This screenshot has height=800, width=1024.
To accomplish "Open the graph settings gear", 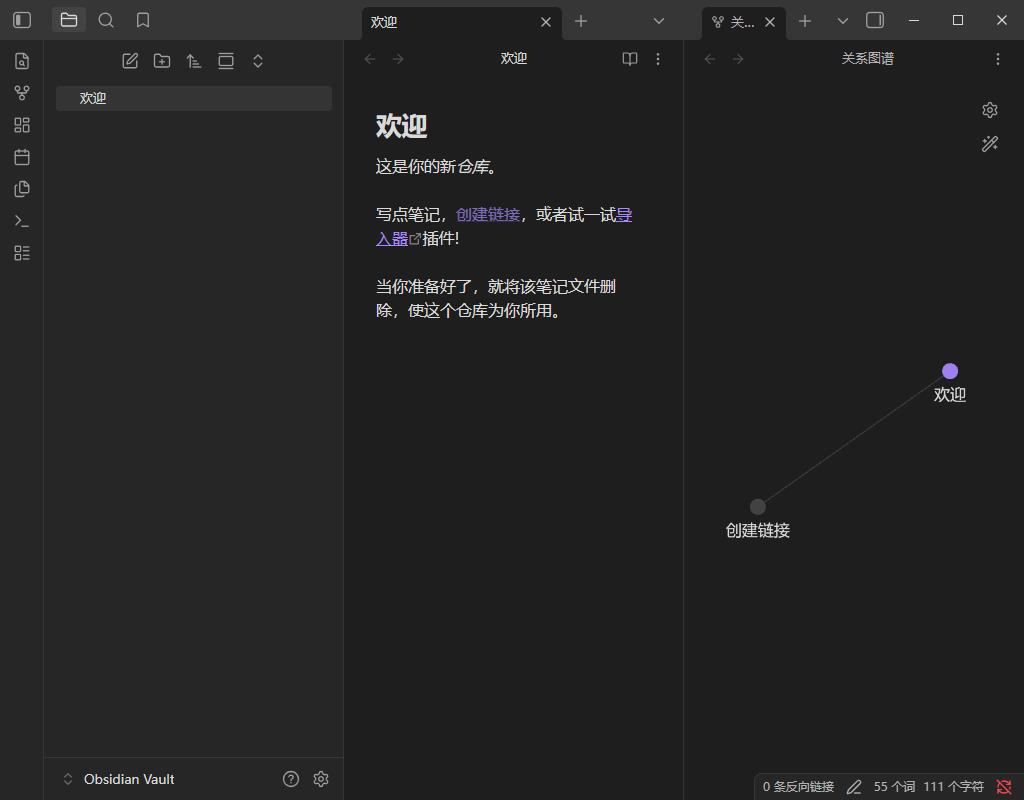I will point(989,110).
